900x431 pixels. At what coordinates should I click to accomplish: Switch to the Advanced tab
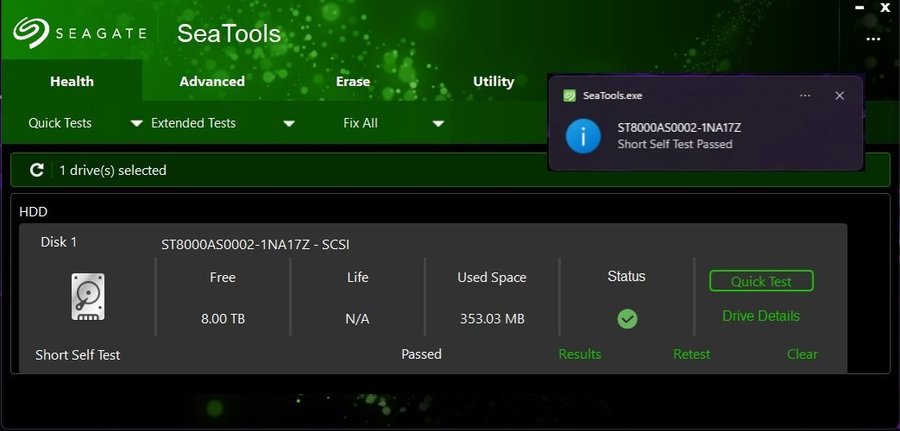coord(212,81)
